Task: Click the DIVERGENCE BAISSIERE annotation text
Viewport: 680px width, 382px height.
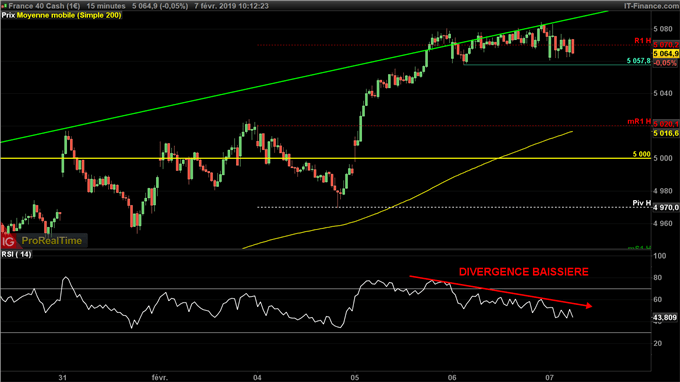Action: [x=523, y=272]
